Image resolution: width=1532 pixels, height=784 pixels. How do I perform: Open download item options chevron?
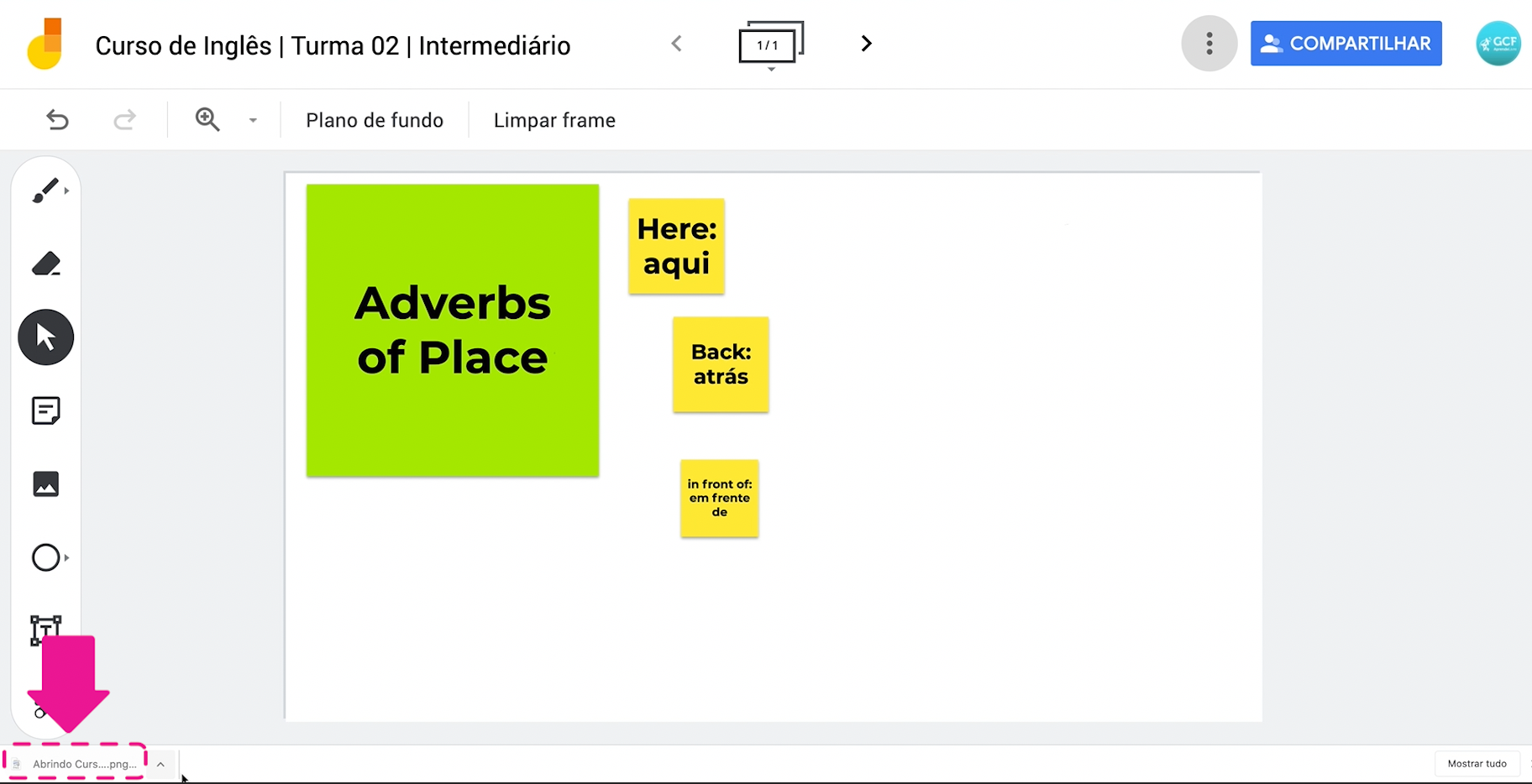point(160,764)
